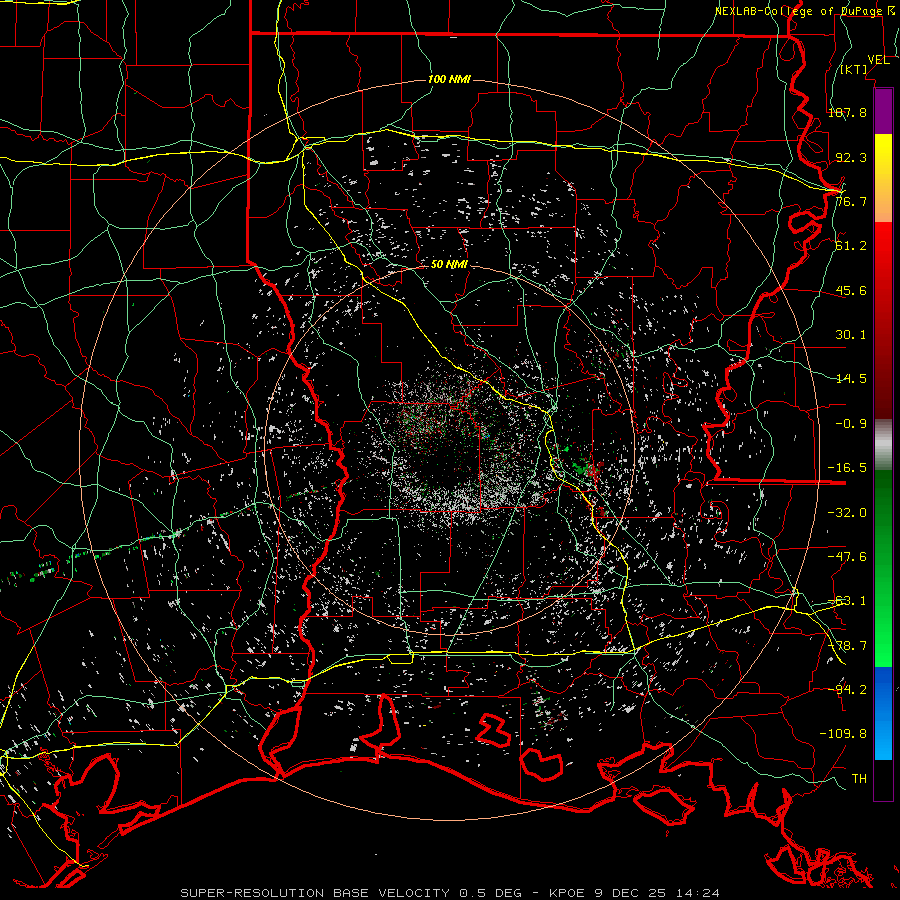This screenshot has height=900, width=900.
Task: Select the 92.3 scale value
Action: point(851,157)
